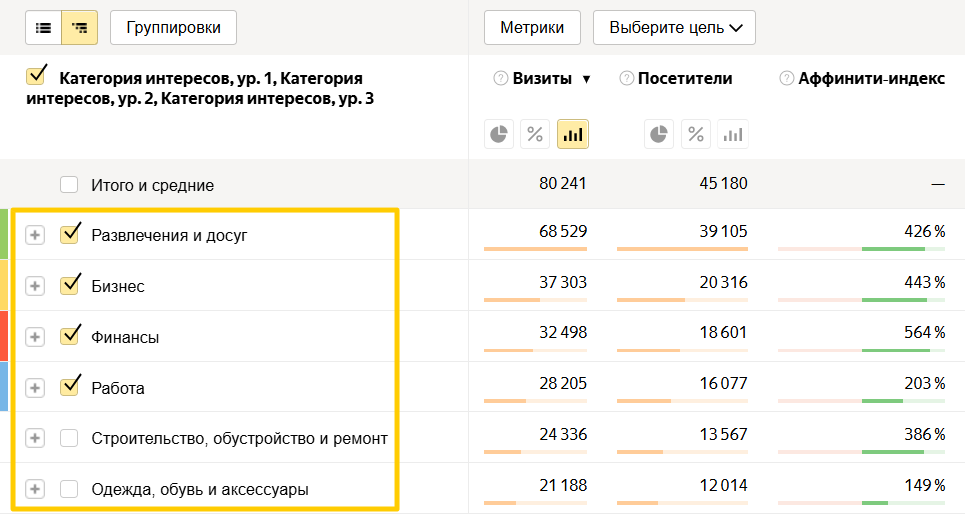Sort by Визиты column header
This screenshot has width=965, height=514.
click(543, 79)
